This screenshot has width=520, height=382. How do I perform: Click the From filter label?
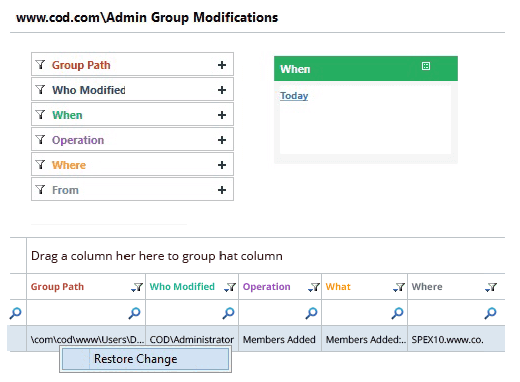[x=65, y=190]
